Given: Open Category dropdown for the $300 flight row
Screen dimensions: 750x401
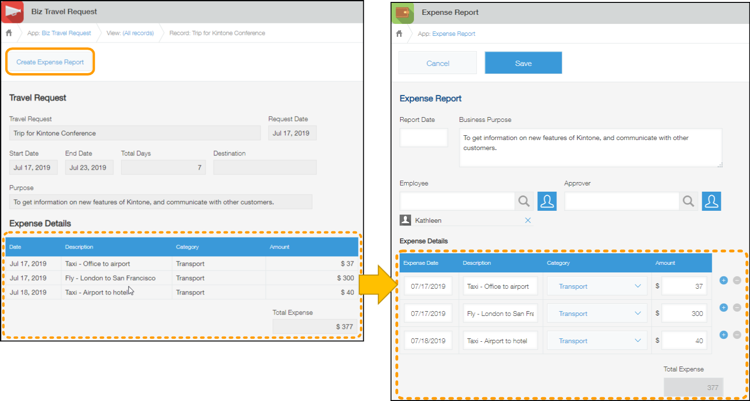Looking at the screenshot, I should 600,313.
